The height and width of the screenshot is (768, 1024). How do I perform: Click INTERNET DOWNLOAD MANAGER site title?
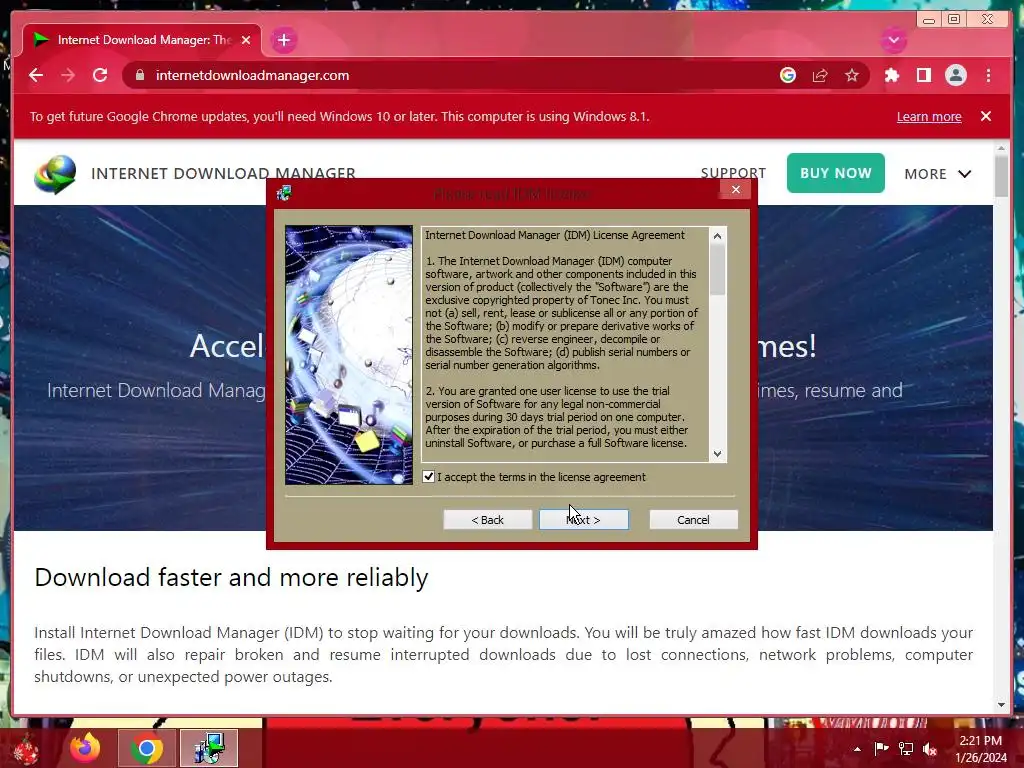coord(223,173)
